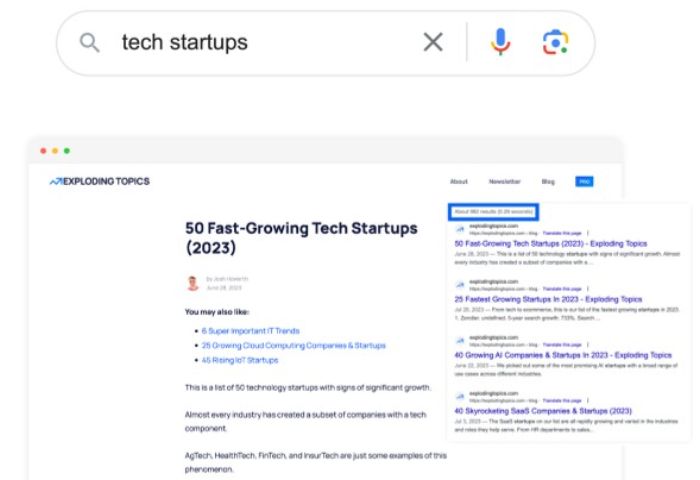The height and width of the screenshot is (480, 700).
Task: Open the Newsletter nav item
Action: (504, 181)
